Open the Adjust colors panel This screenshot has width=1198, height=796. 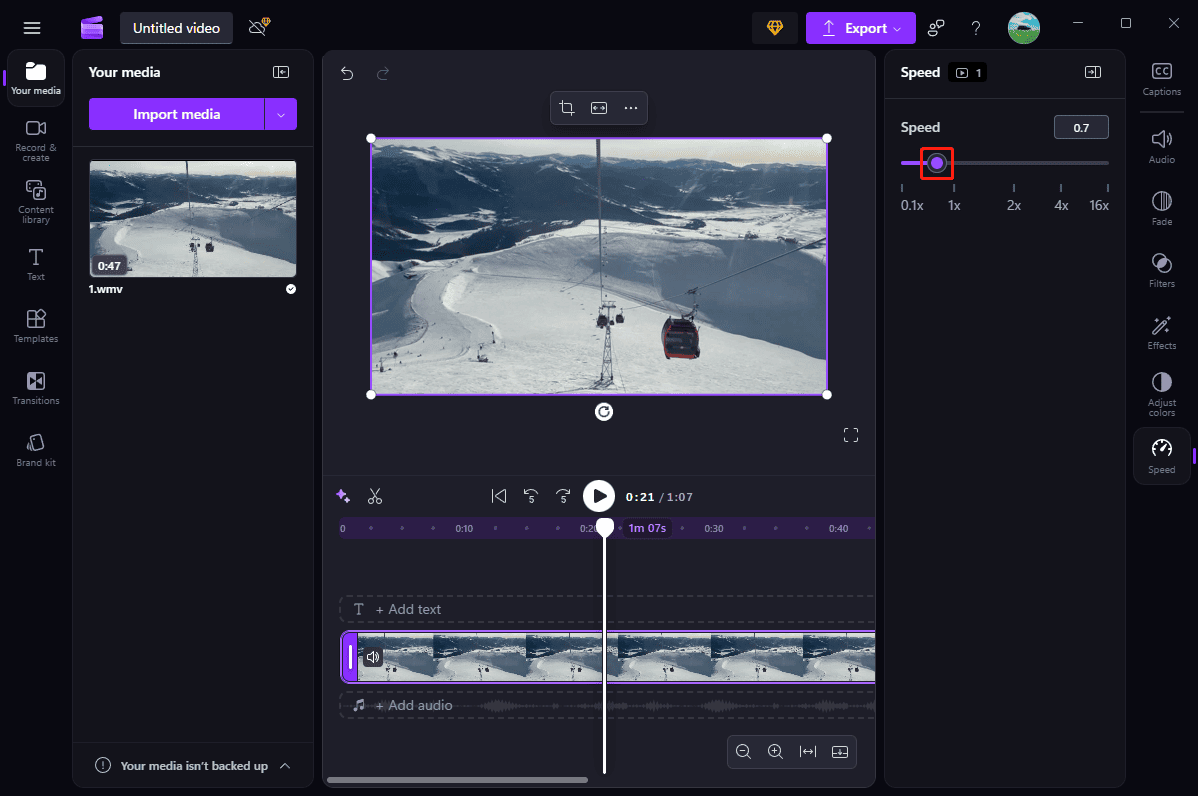(1161, 393)
